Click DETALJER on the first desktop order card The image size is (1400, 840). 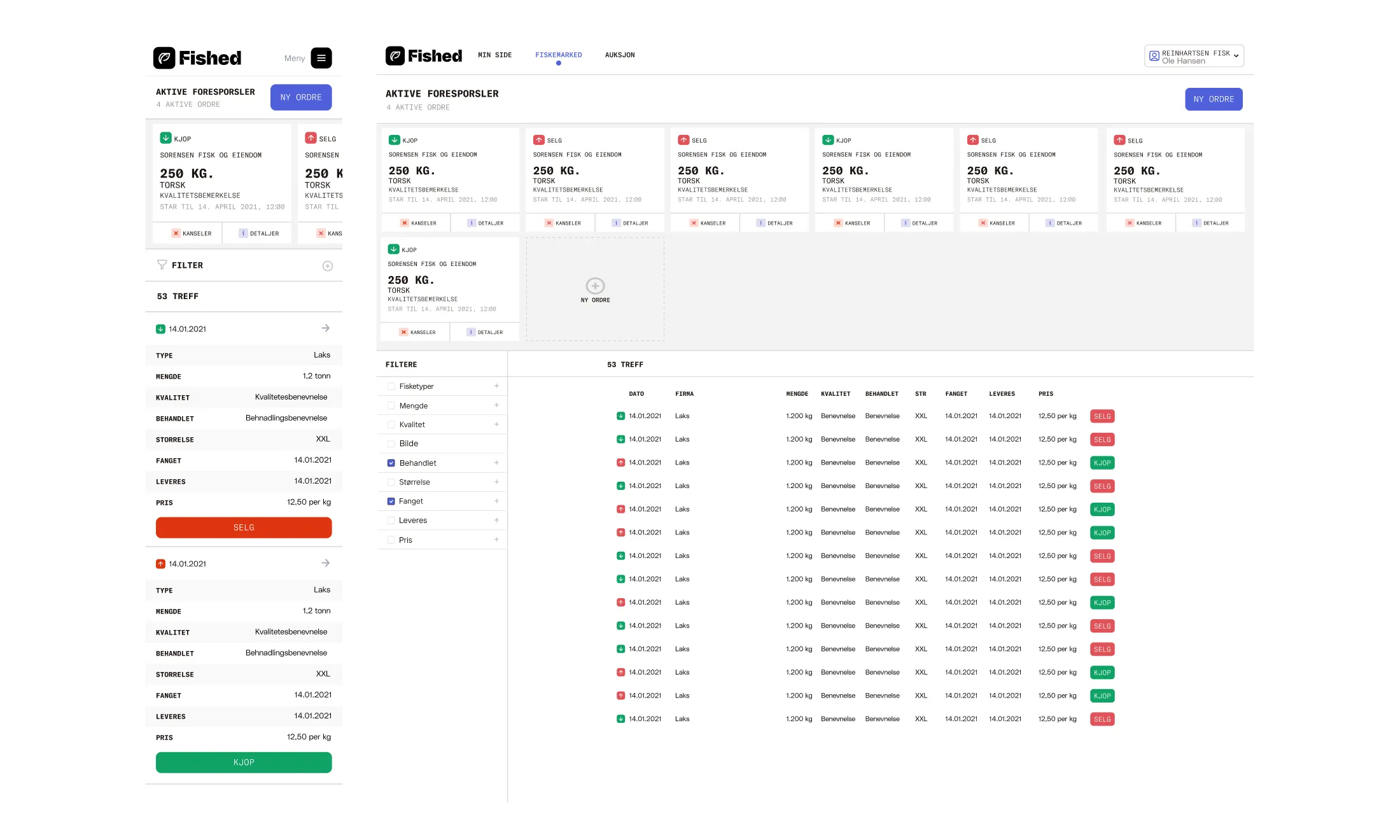point(486,223)
